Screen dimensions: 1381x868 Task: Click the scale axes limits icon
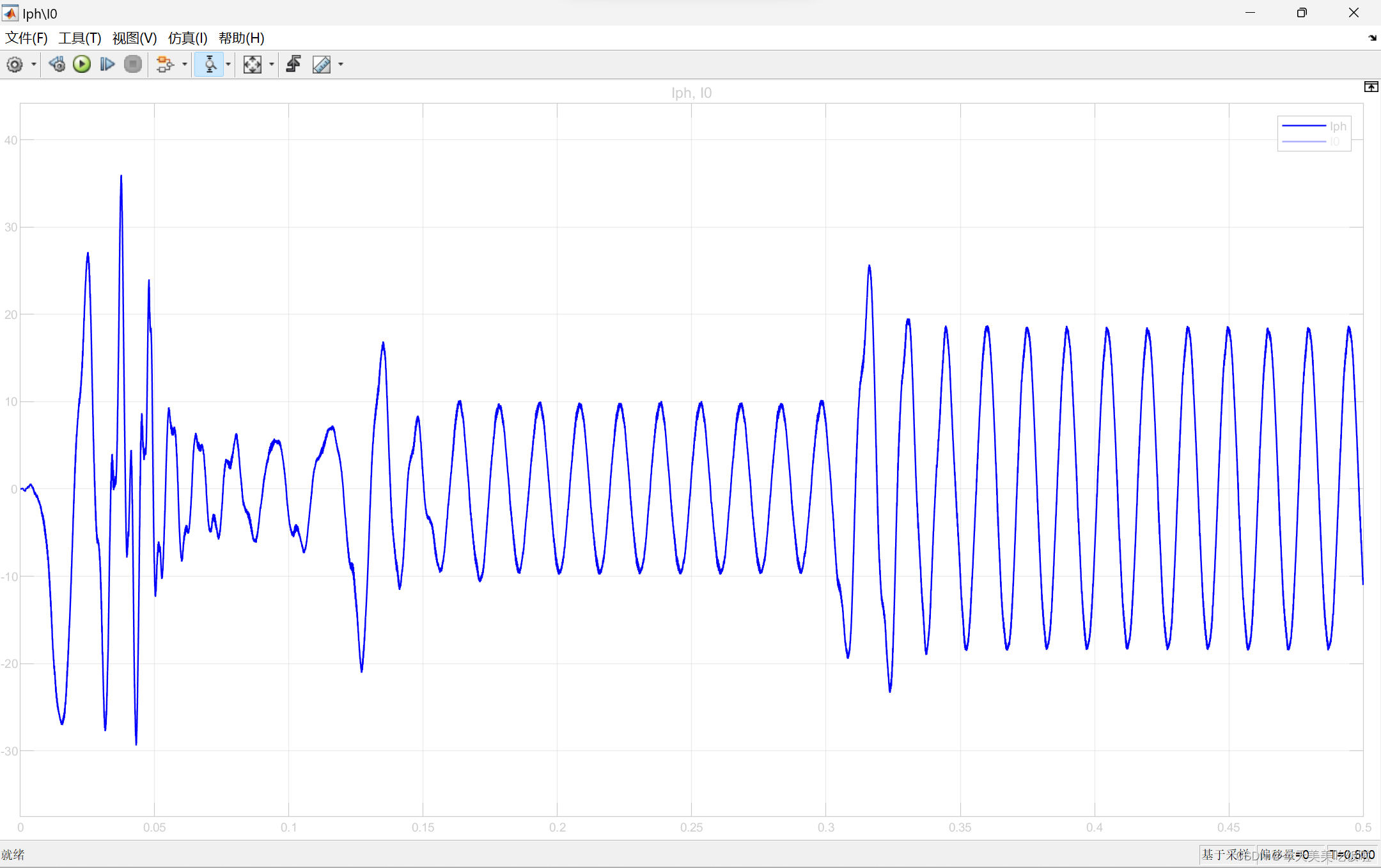253,65
